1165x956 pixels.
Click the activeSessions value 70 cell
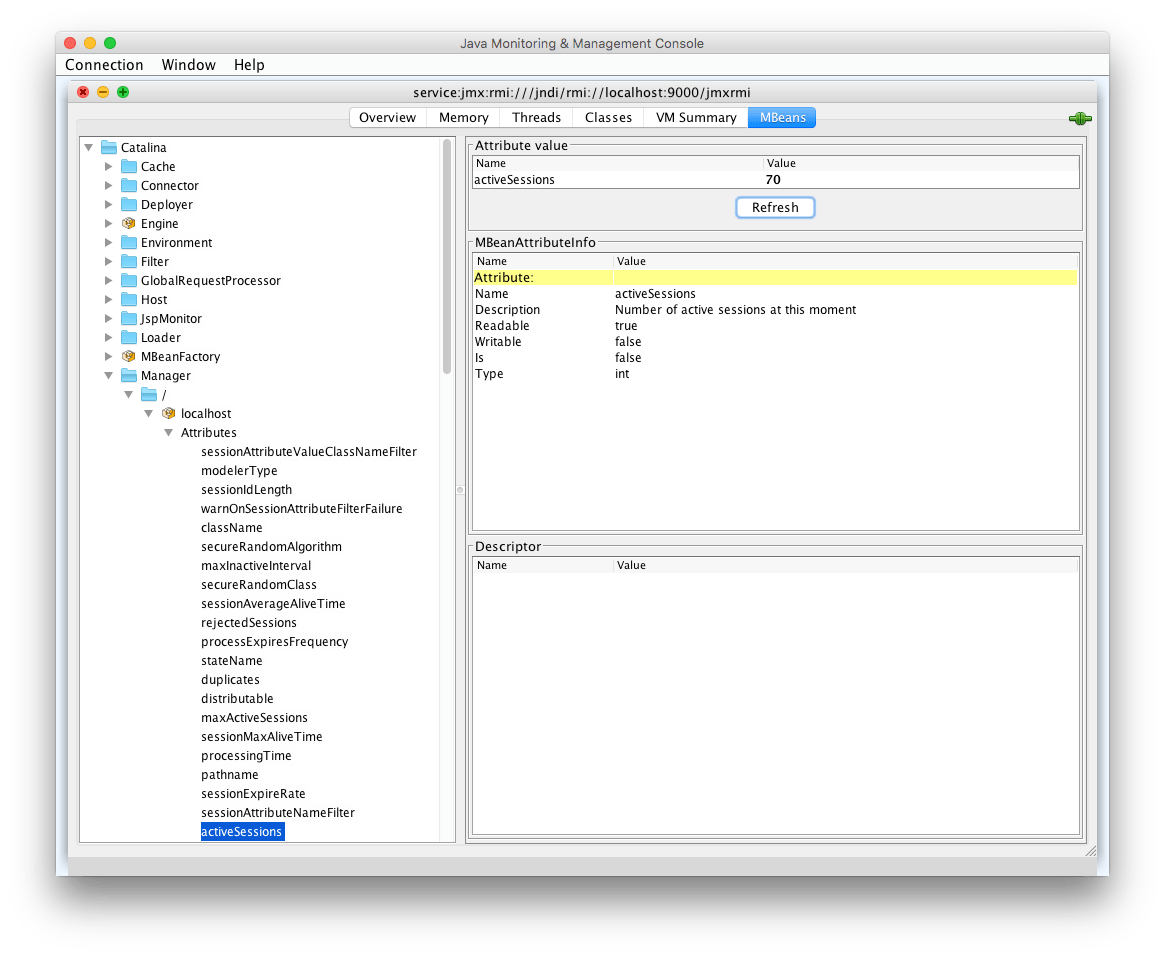pos(921,179)
